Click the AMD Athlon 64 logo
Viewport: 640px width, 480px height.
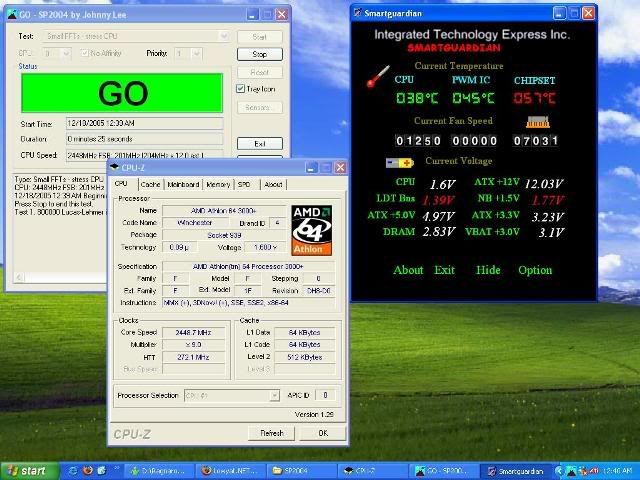pyautogui.click(x=311, y=230)
